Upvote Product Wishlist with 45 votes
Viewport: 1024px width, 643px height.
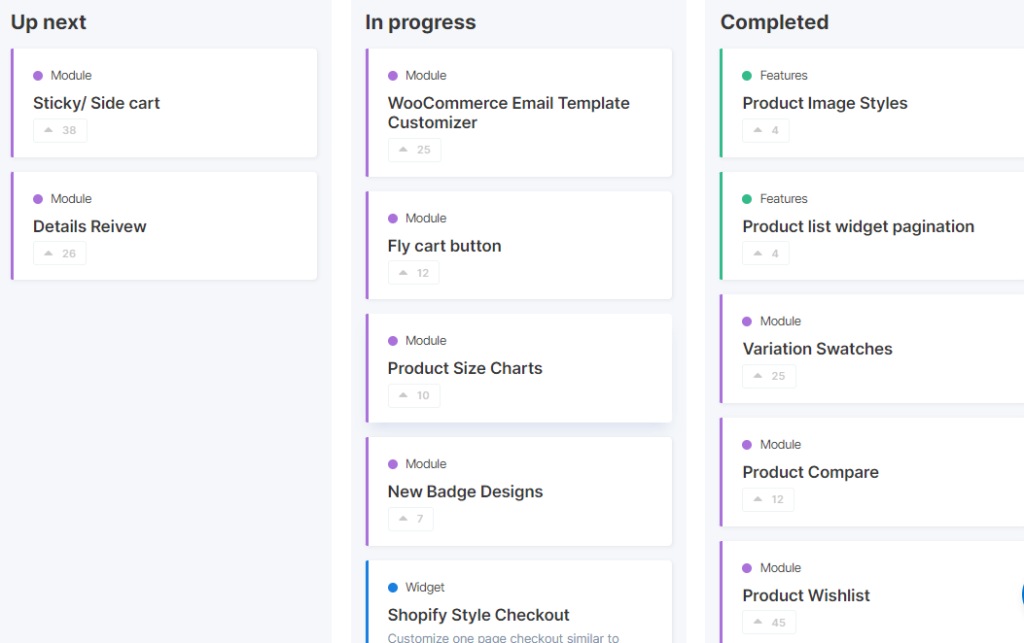(x=769, y=623)
